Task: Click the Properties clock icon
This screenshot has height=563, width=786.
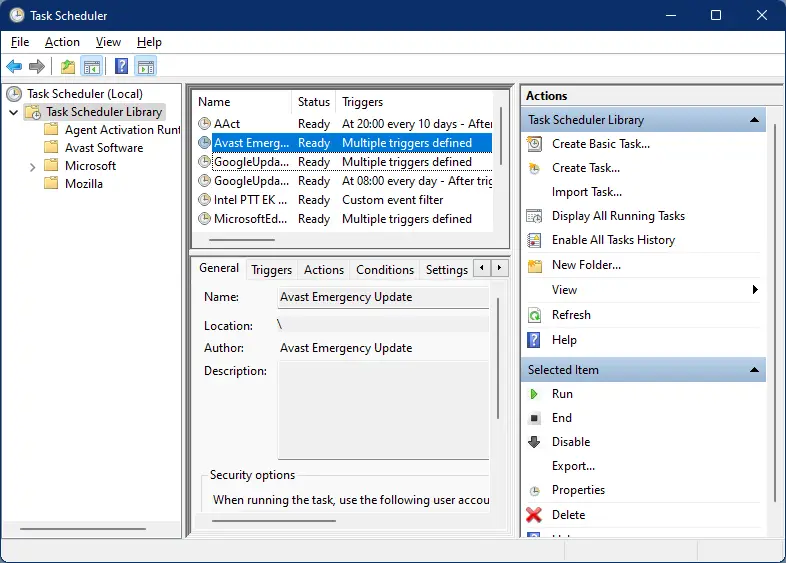Action: point(534,490)
